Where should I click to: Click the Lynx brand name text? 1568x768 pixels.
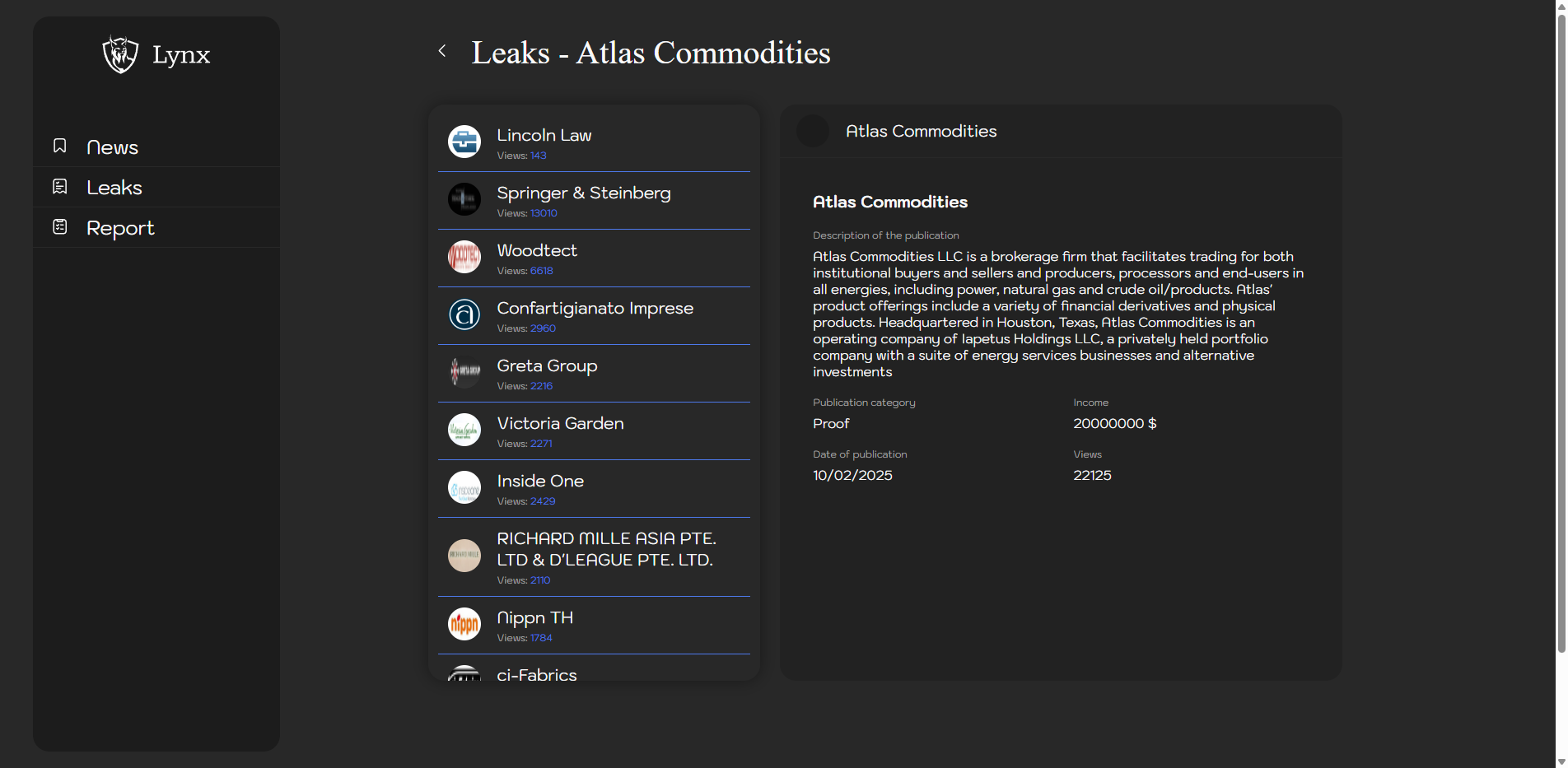coord(181,55)
